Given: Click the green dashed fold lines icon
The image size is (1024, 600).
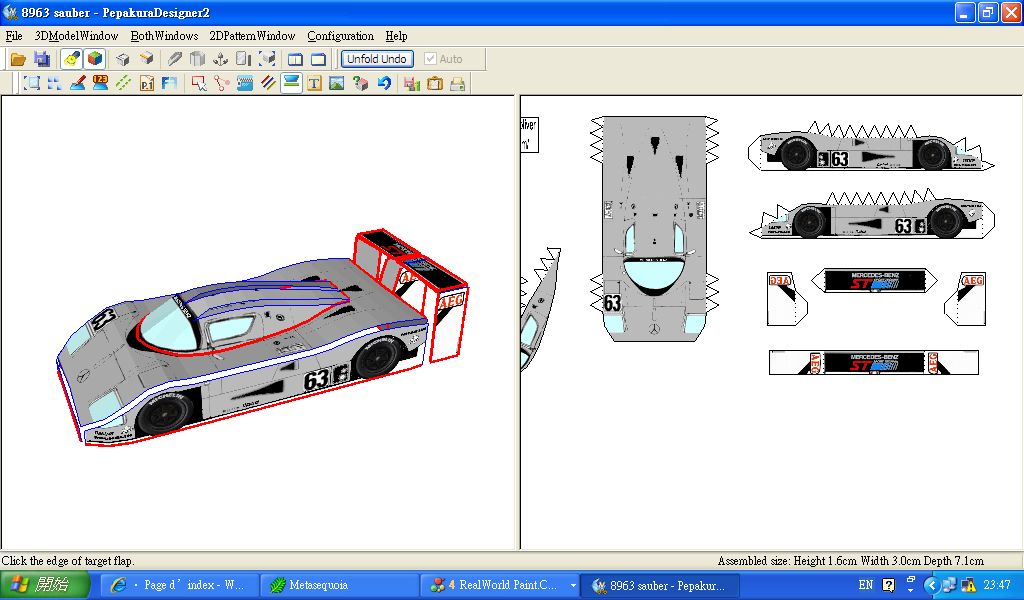Looking at the screenshot, I should coord(123,84).
